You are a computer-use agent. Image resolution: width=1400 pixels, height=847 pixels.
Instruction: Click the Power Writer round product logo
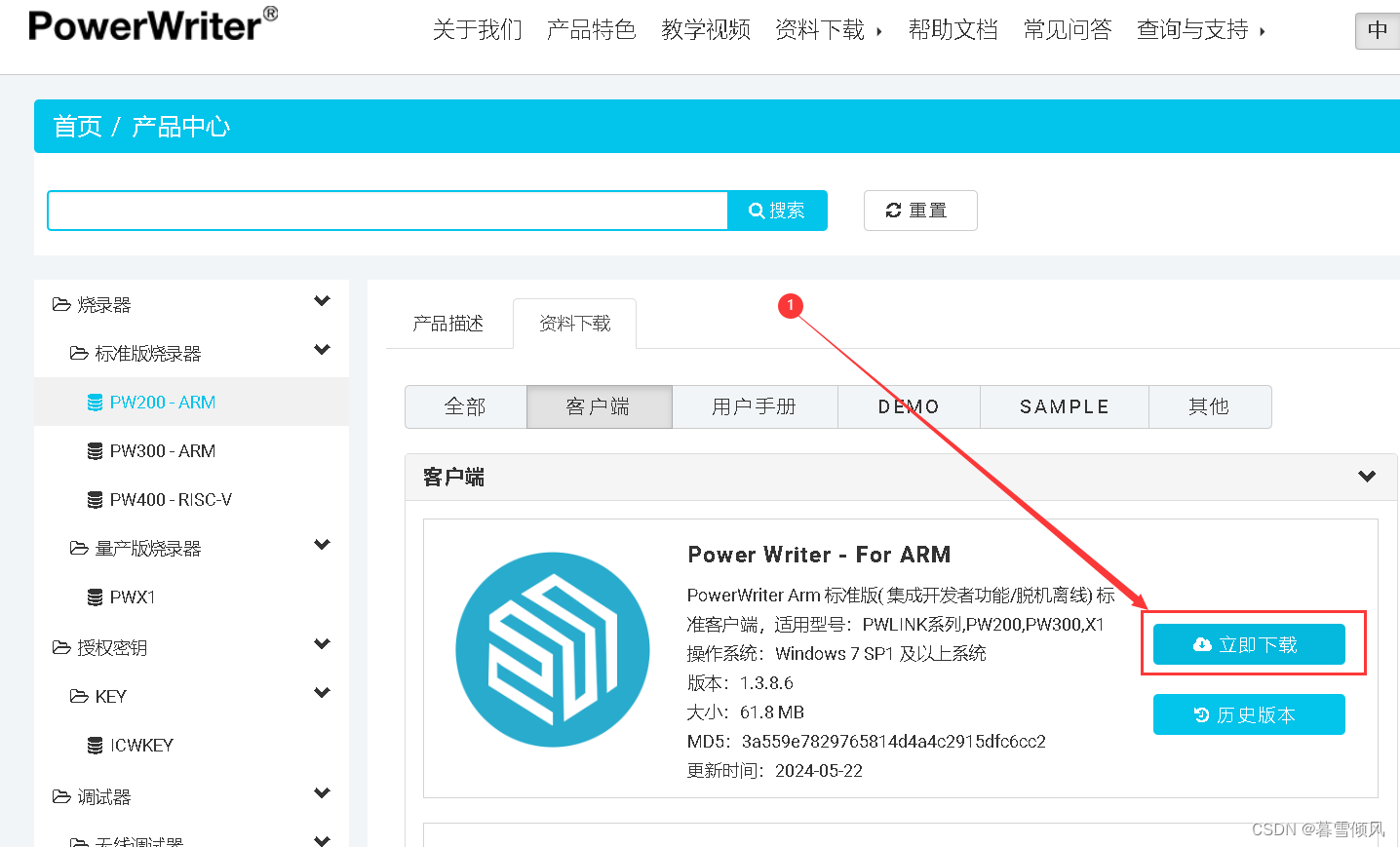coord(553,649)
